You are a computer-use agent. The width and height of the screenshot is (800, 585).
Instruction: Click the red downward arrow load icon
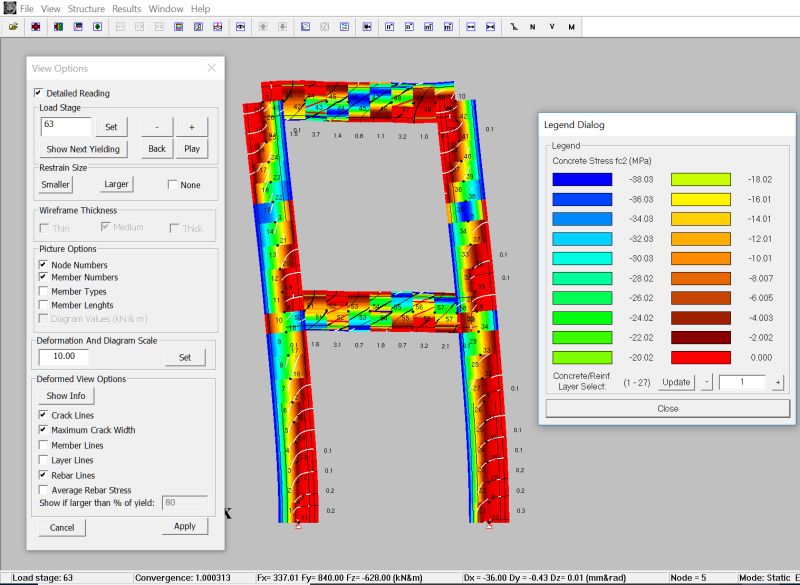218,27
